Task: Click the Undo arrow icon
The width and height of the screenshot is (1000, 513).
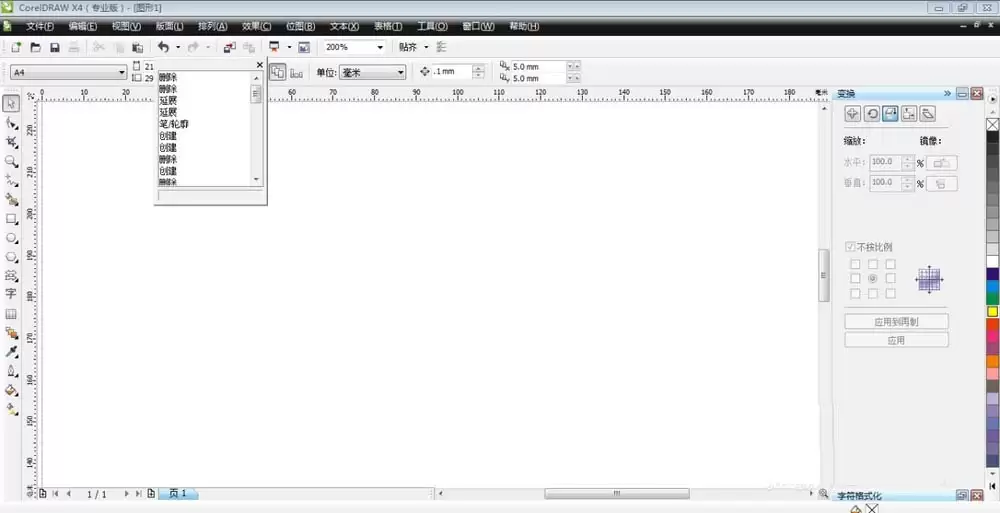Action: pyautogui.click(x=163, y=47)
